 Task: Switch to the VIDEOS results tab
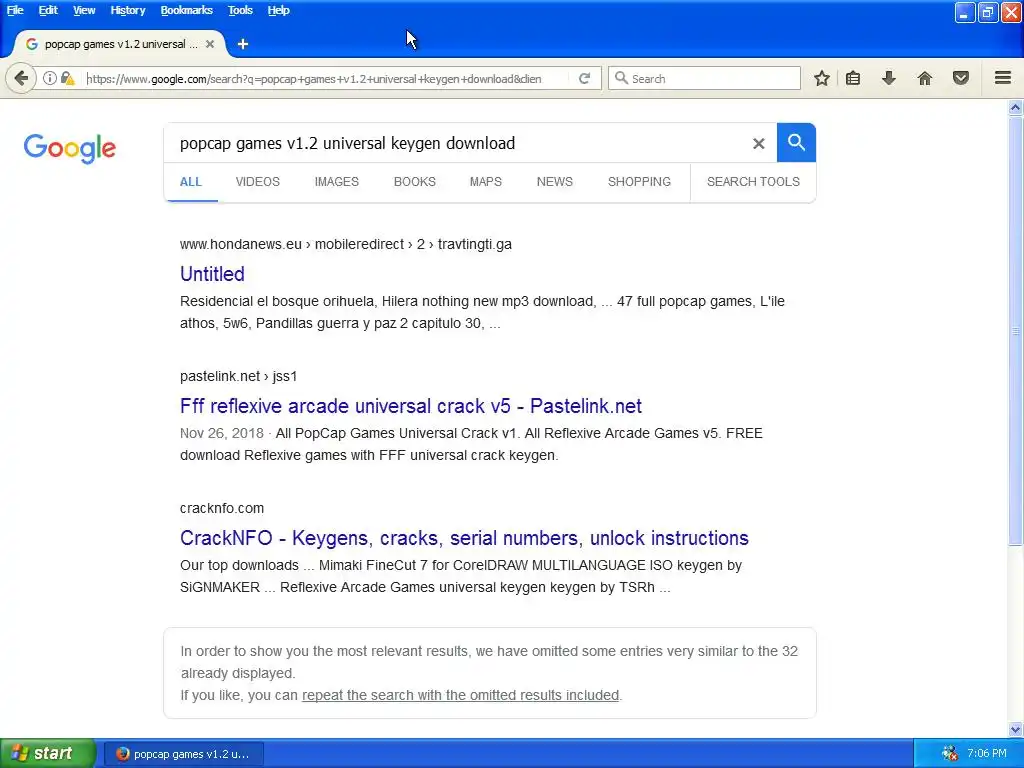[x=257, y=182]
